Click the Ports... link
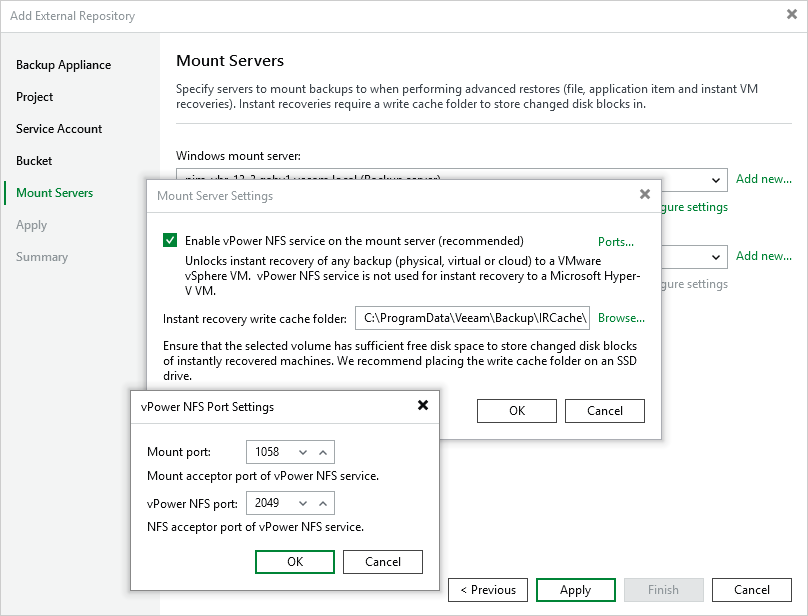This screenshot has width=808, height=616. tap(615, 242)
